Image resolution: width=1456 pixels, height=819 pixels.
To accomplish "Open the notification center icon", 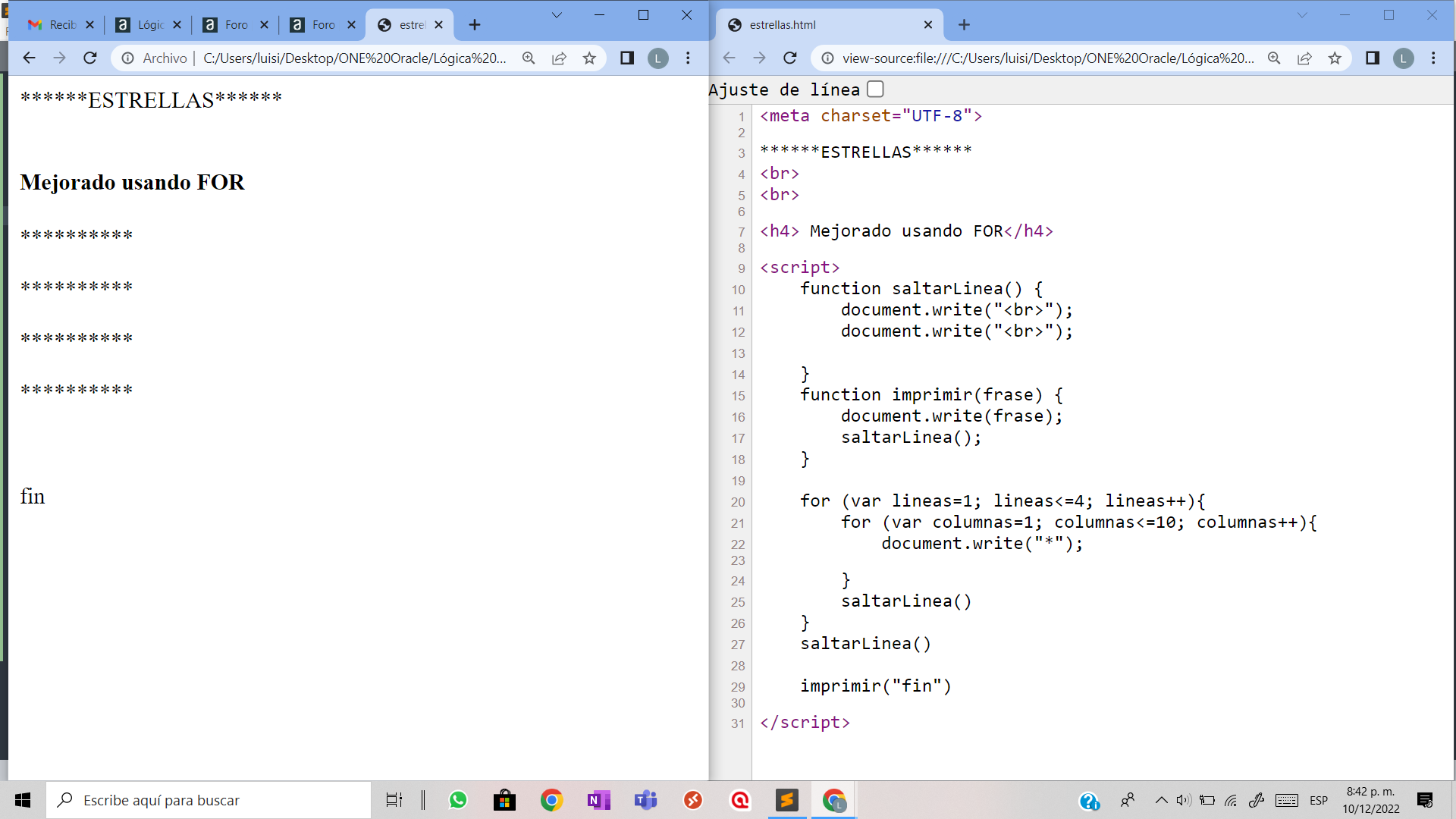I will pos(1425,800).
